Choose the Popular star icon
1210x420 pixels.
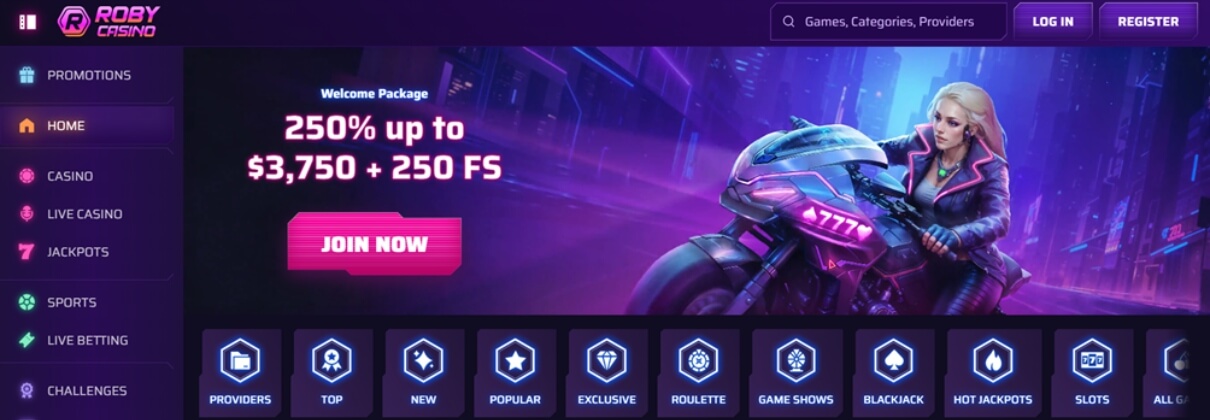coord(515,361)
